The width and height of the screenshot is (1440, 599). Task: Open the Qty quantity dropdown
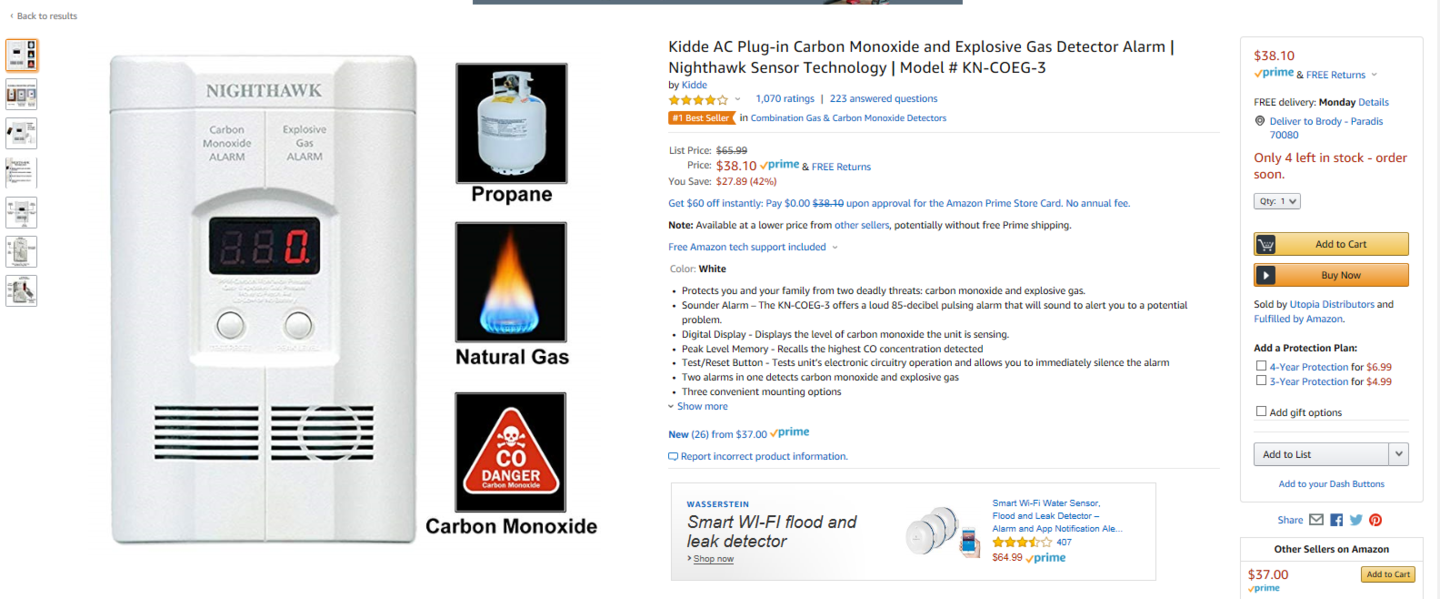1277,201
